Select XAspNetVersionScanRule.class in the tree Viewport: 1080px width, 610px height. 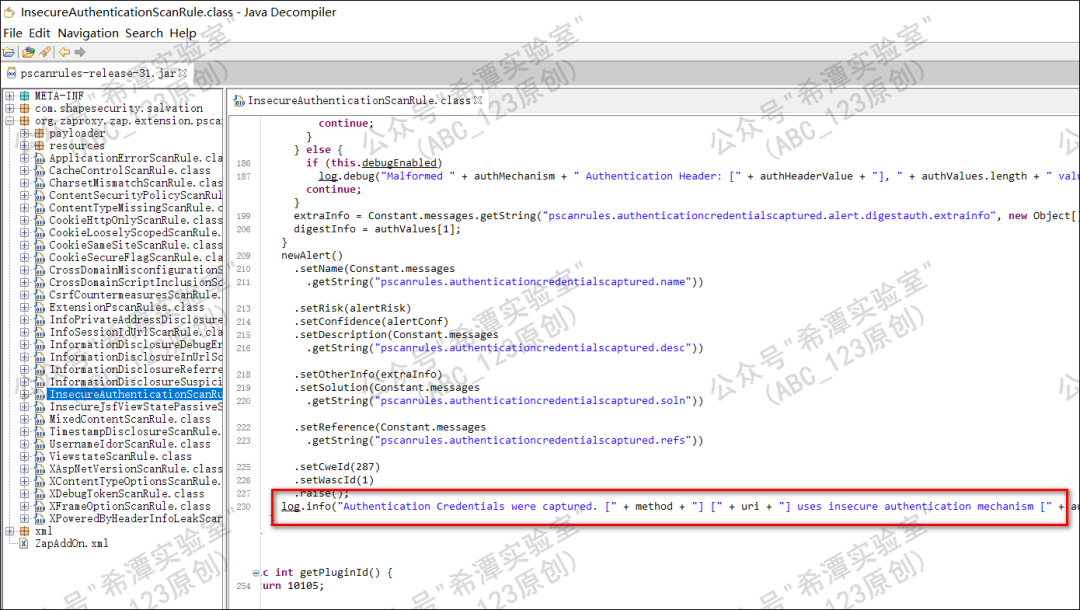136,469
